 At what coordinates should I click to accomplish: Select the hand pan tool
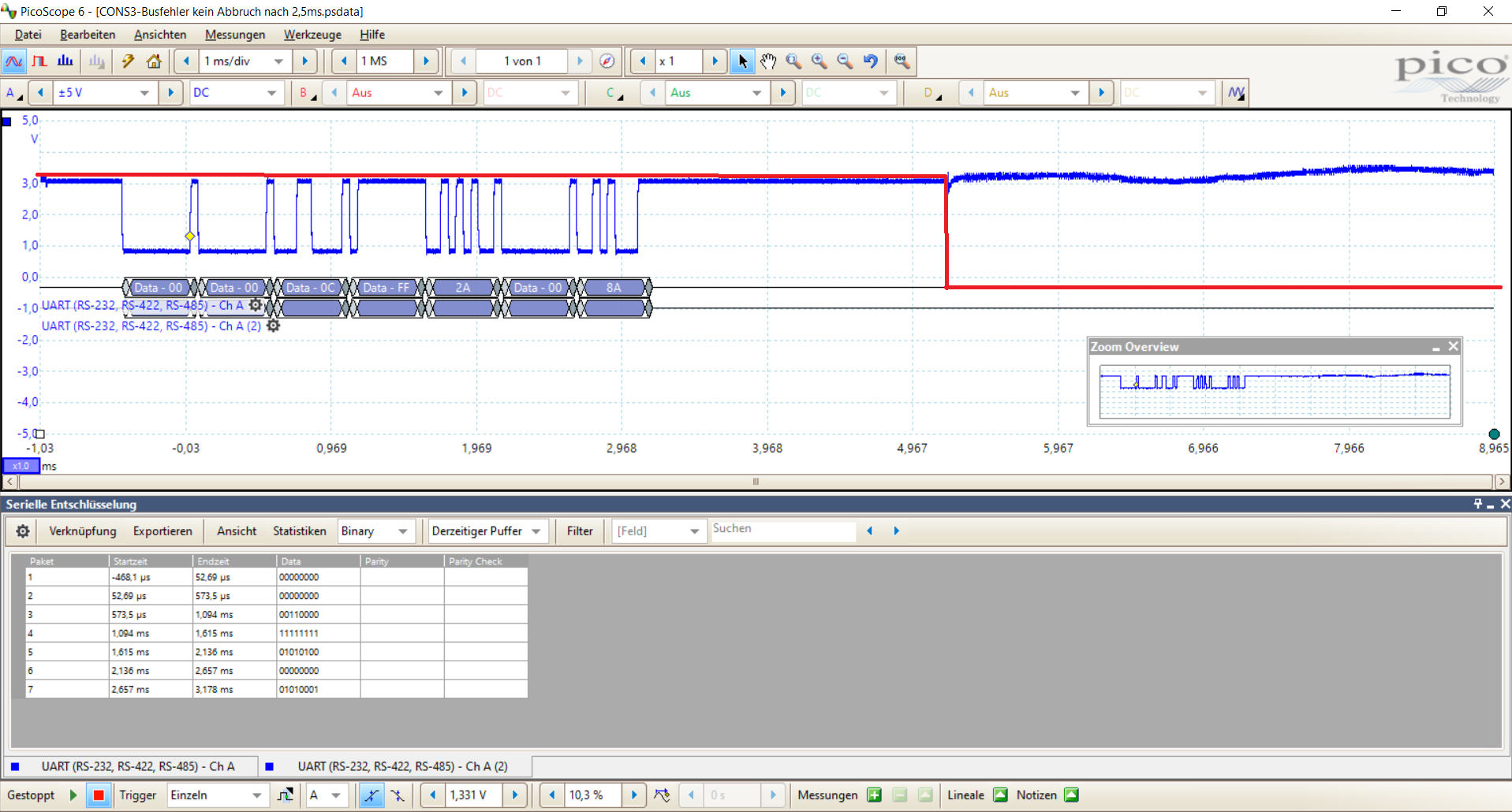pyautogui.click(x=768, y=61)
